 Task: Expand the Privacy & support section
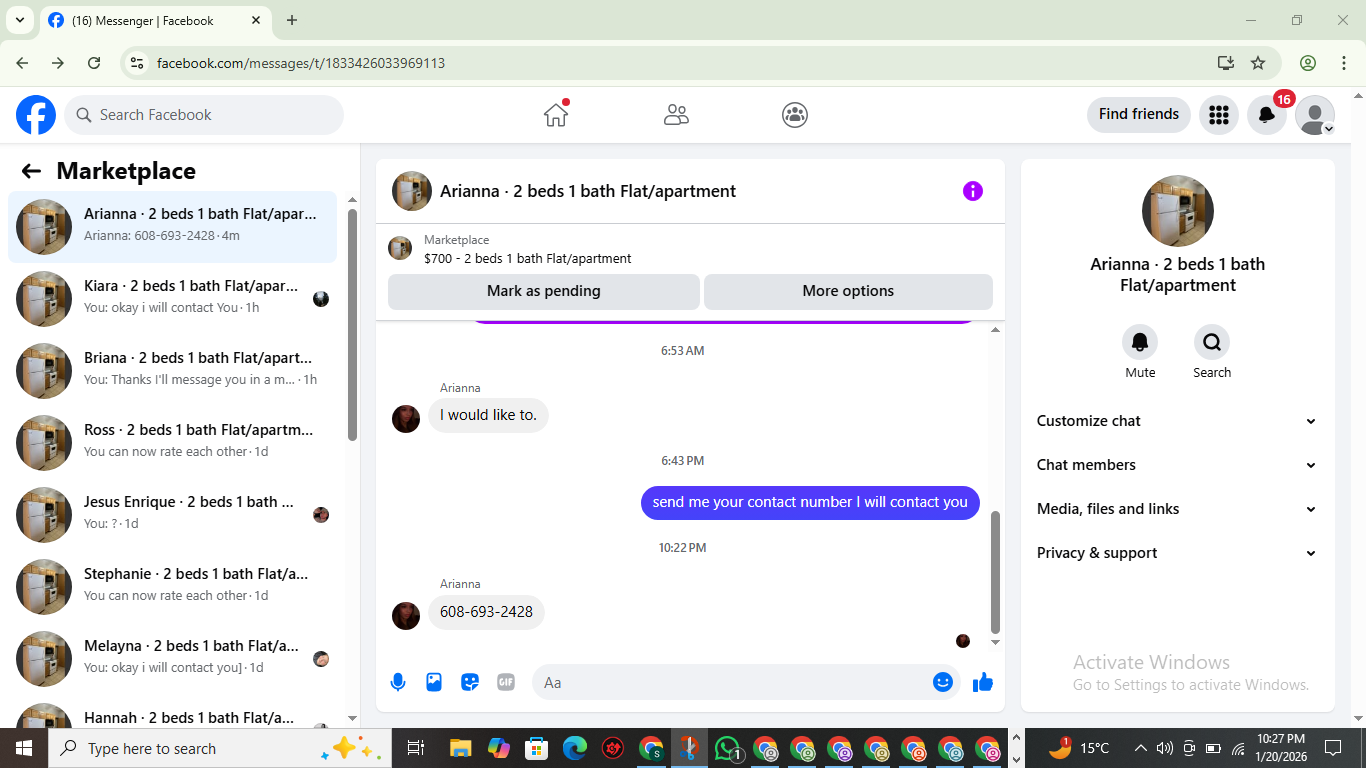1178,553
